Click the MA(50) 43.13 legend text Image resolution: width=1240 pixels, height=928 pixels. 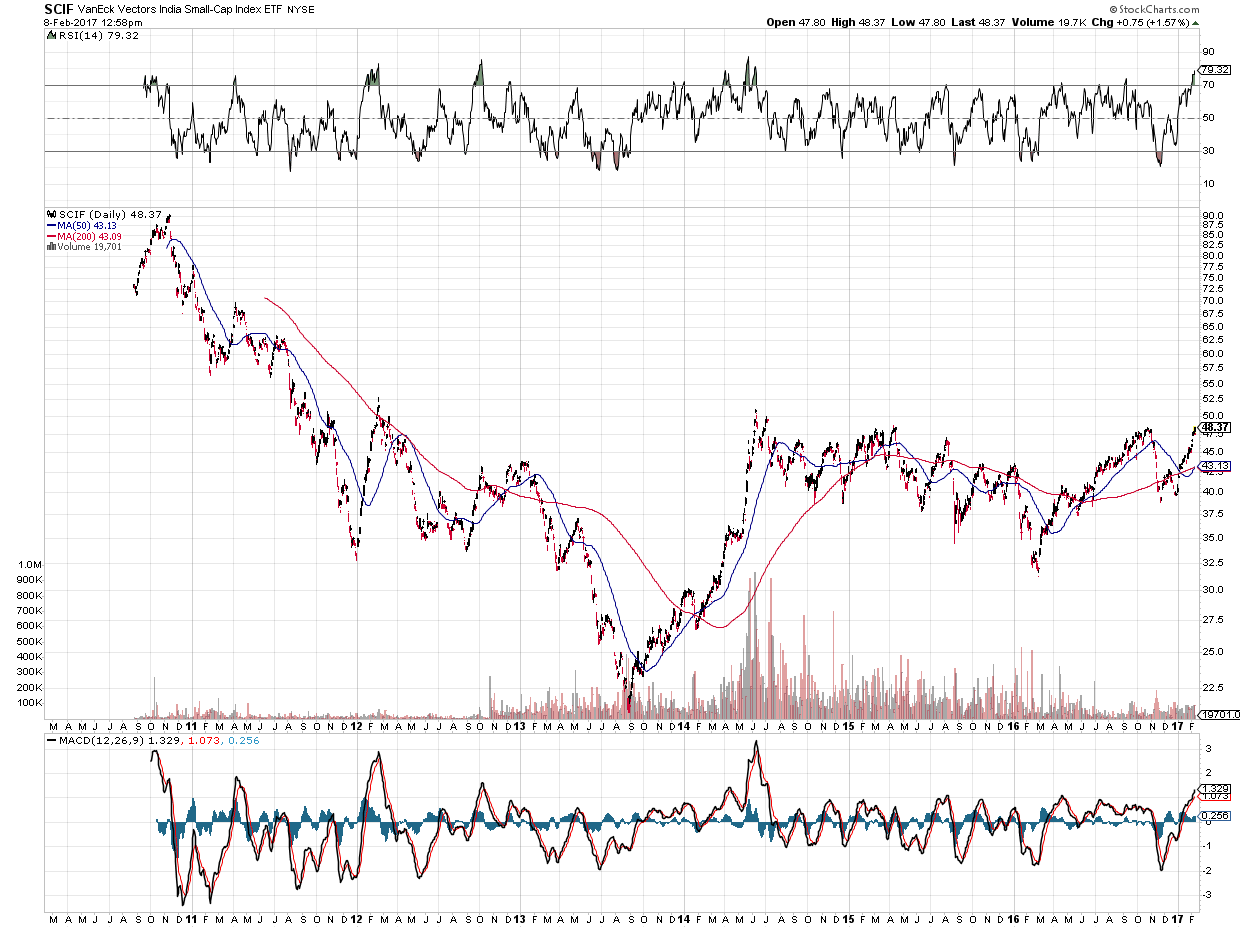pos(87,225)
